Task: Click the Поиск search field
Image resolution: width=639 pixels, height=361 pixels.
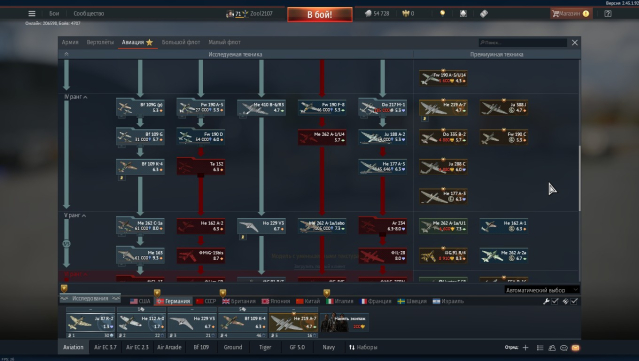Action: pos(523,42)
